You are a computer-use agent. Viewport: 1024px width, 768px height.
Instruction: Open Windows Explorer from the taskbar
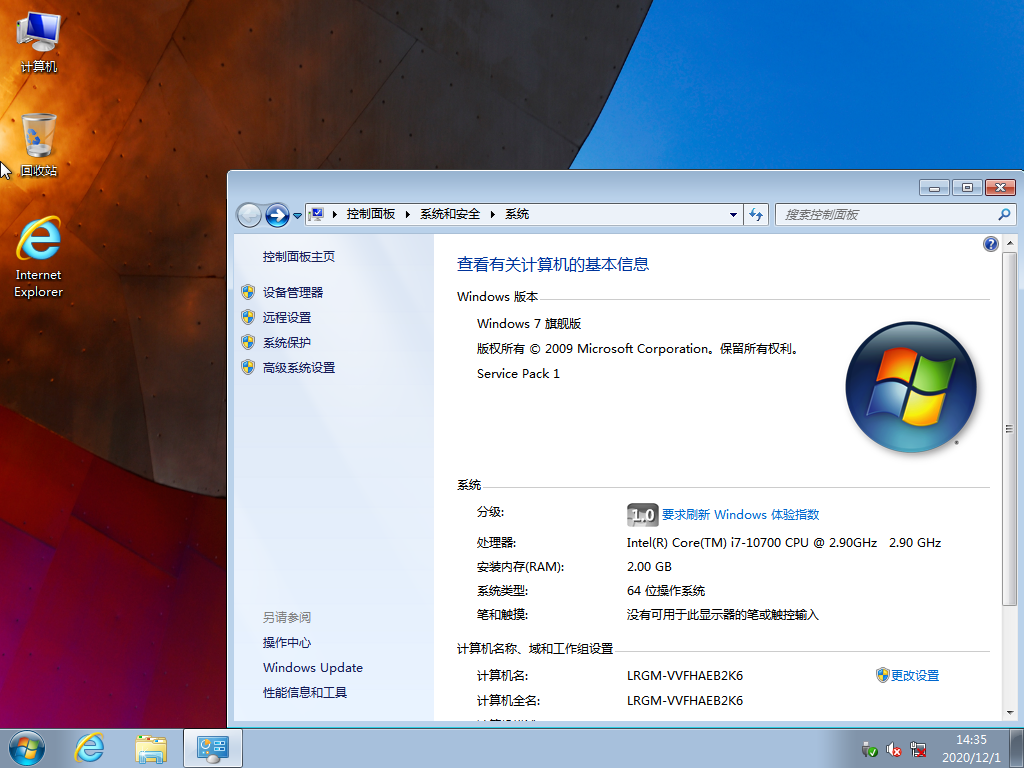point(151,748)
